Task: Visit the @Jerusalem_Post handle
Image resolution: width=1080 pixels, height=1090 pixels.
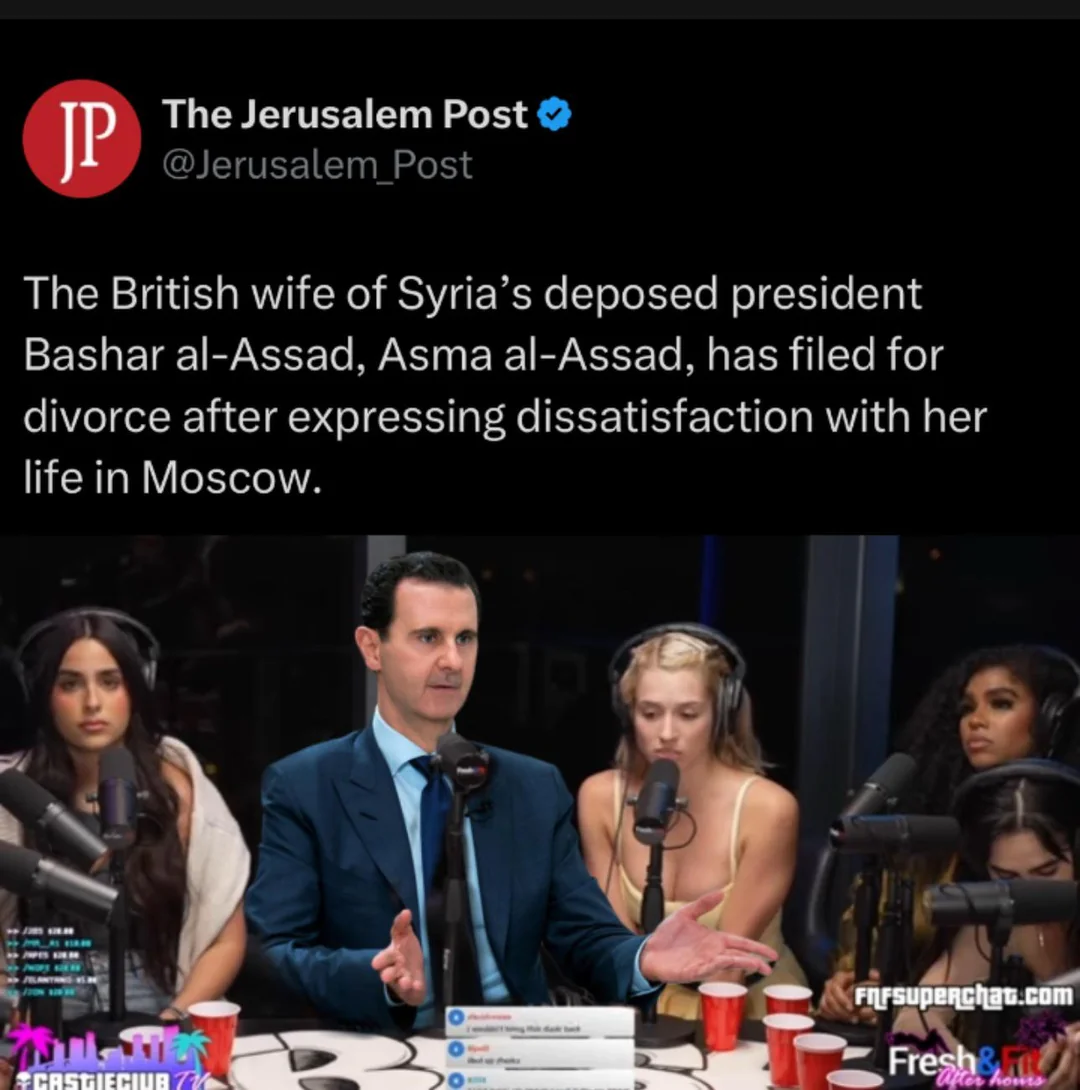Action: point(317,165)
